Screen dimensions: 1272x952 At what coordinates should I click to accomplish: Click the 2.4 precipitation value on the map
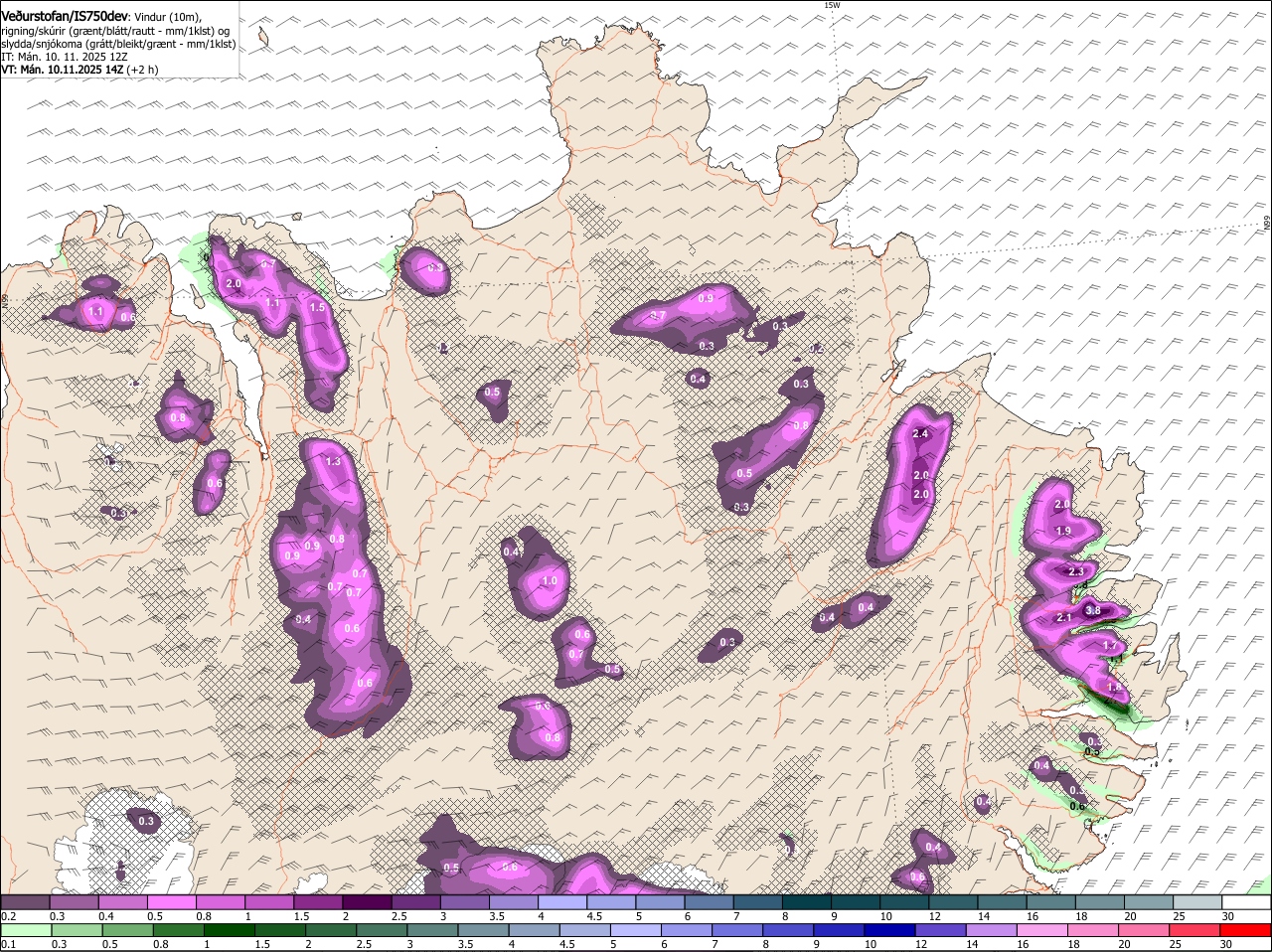919,434
